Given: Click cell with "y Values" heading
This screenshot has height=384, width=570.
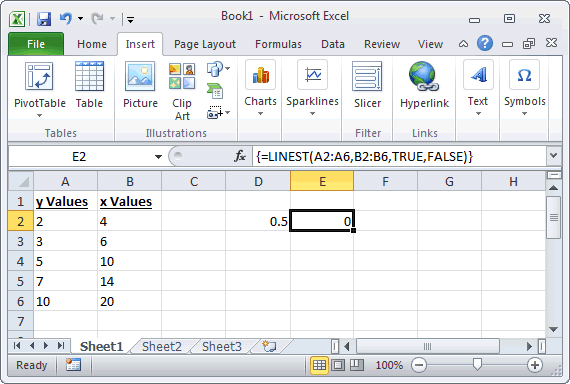Looking at the screenshot, I should point(65,201).
